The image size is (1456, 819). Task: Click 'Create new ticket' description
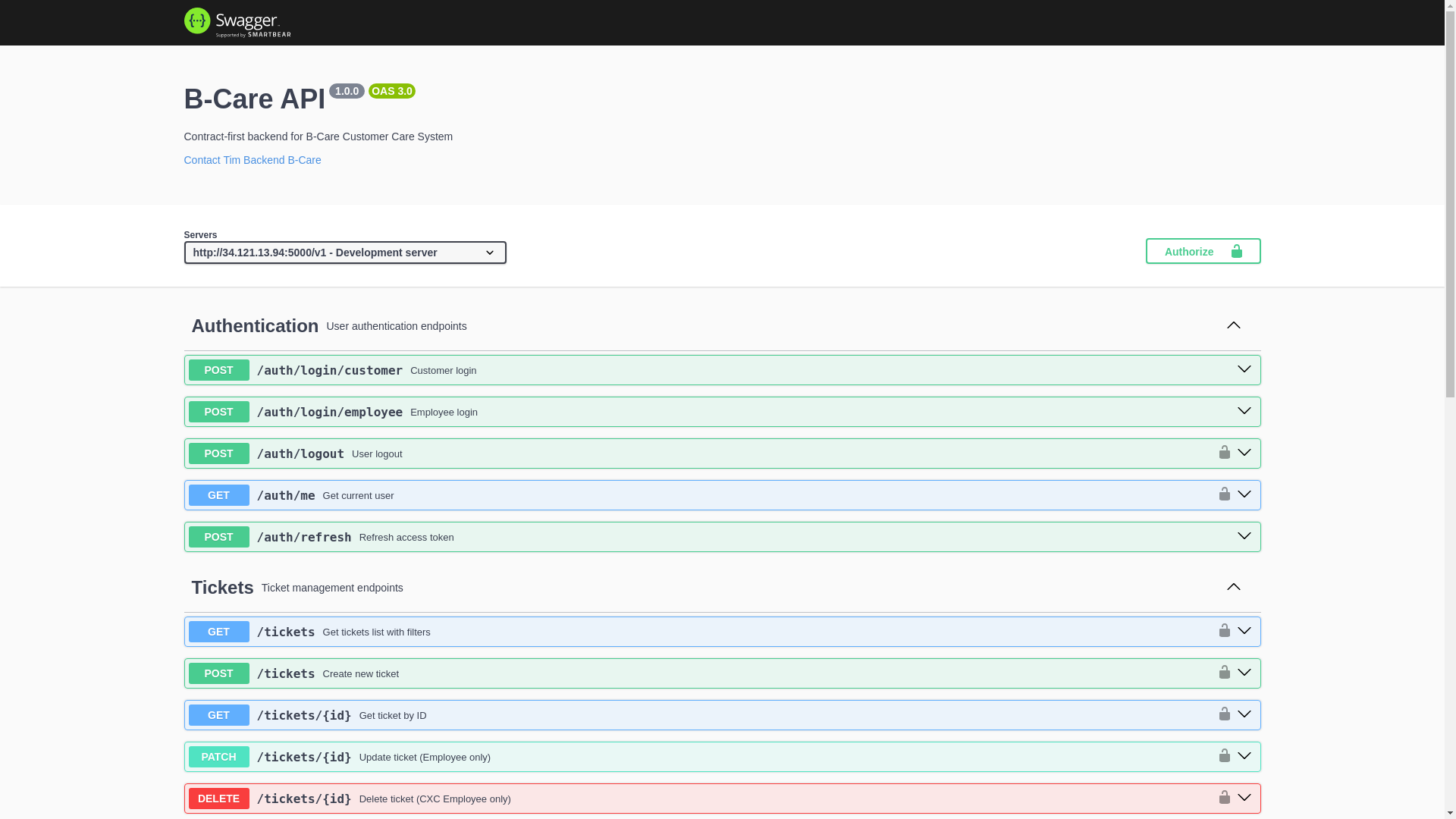[x=361, y=674]
